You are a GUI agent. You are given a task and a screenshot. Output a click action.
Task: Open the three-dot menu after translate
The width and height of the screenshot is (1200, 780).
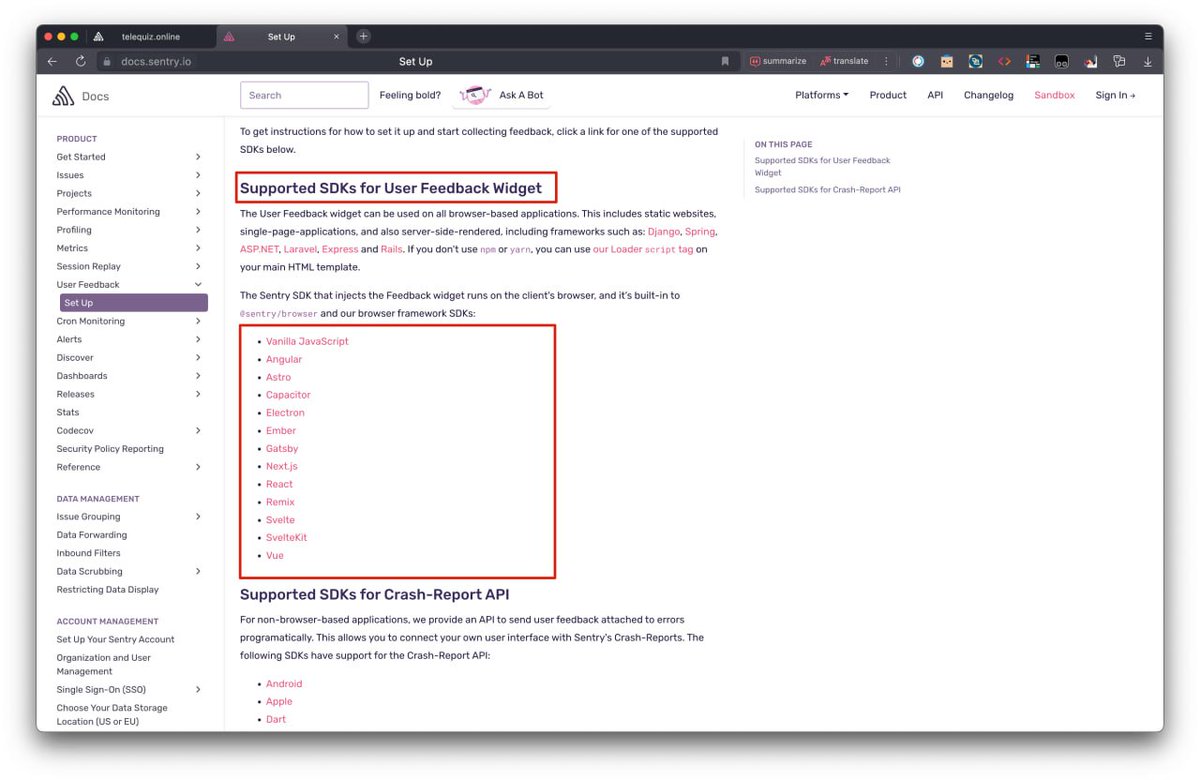click(x=886, y=61)
